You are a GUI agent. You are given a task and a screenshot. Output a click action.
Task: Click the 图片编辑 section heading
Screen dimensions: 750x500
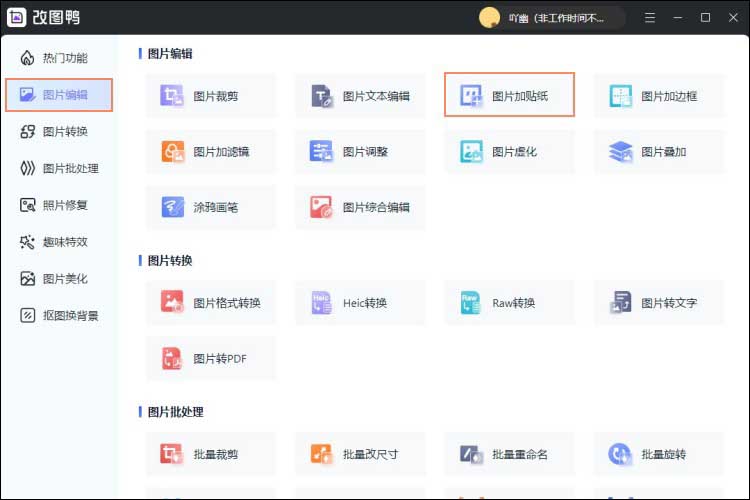point(170,54)
